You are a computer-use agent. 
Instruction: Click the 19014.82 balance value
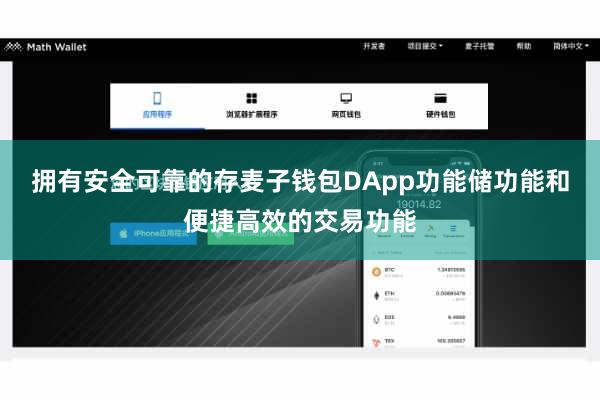tap(419, 205)
